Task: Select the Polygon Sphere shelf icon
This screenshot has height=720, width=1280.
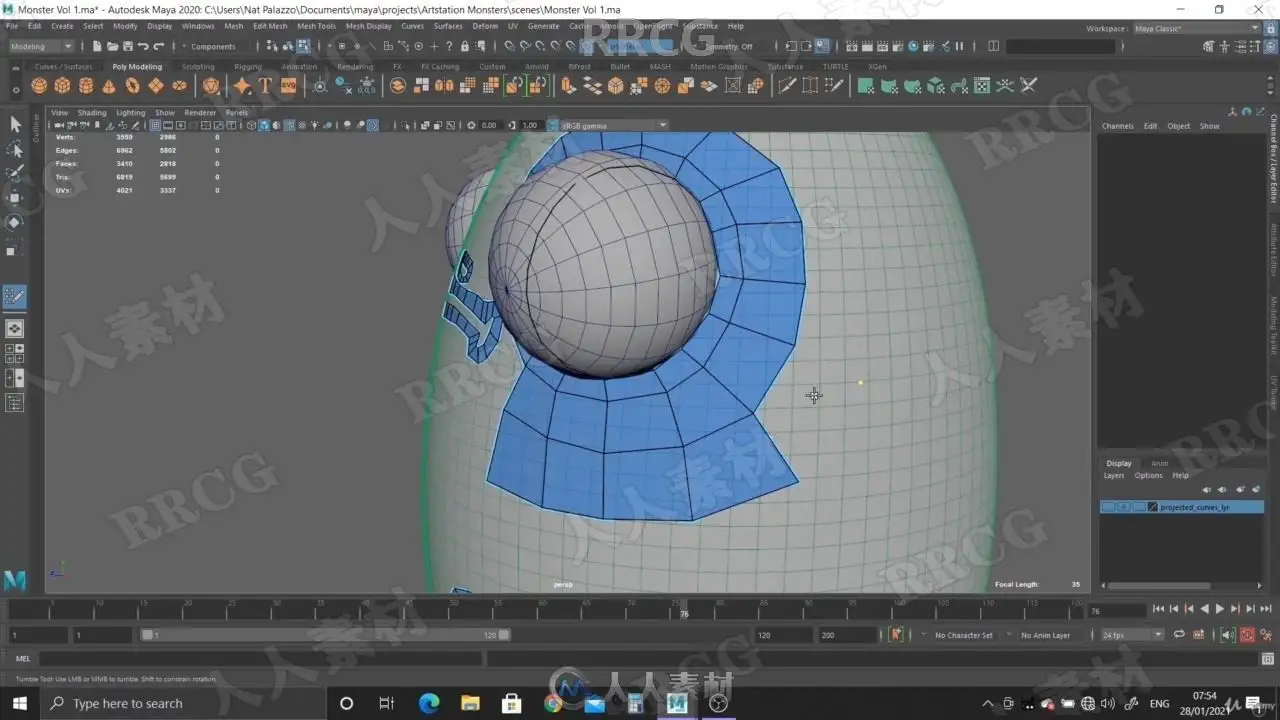Action: pos(39,86)
